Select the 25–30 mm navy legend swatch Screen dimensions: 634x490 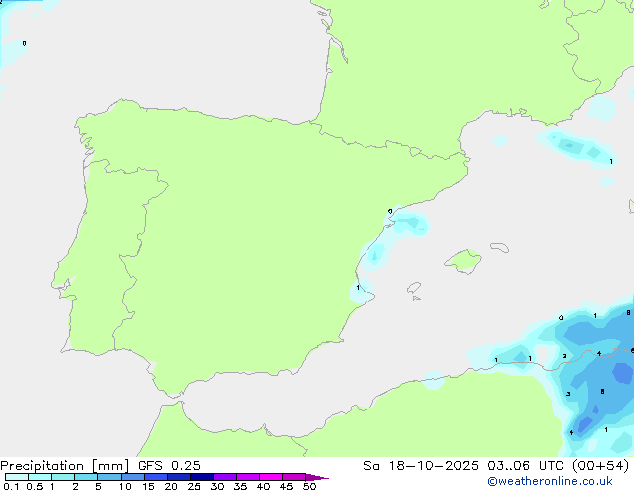[x=202, y=477]
